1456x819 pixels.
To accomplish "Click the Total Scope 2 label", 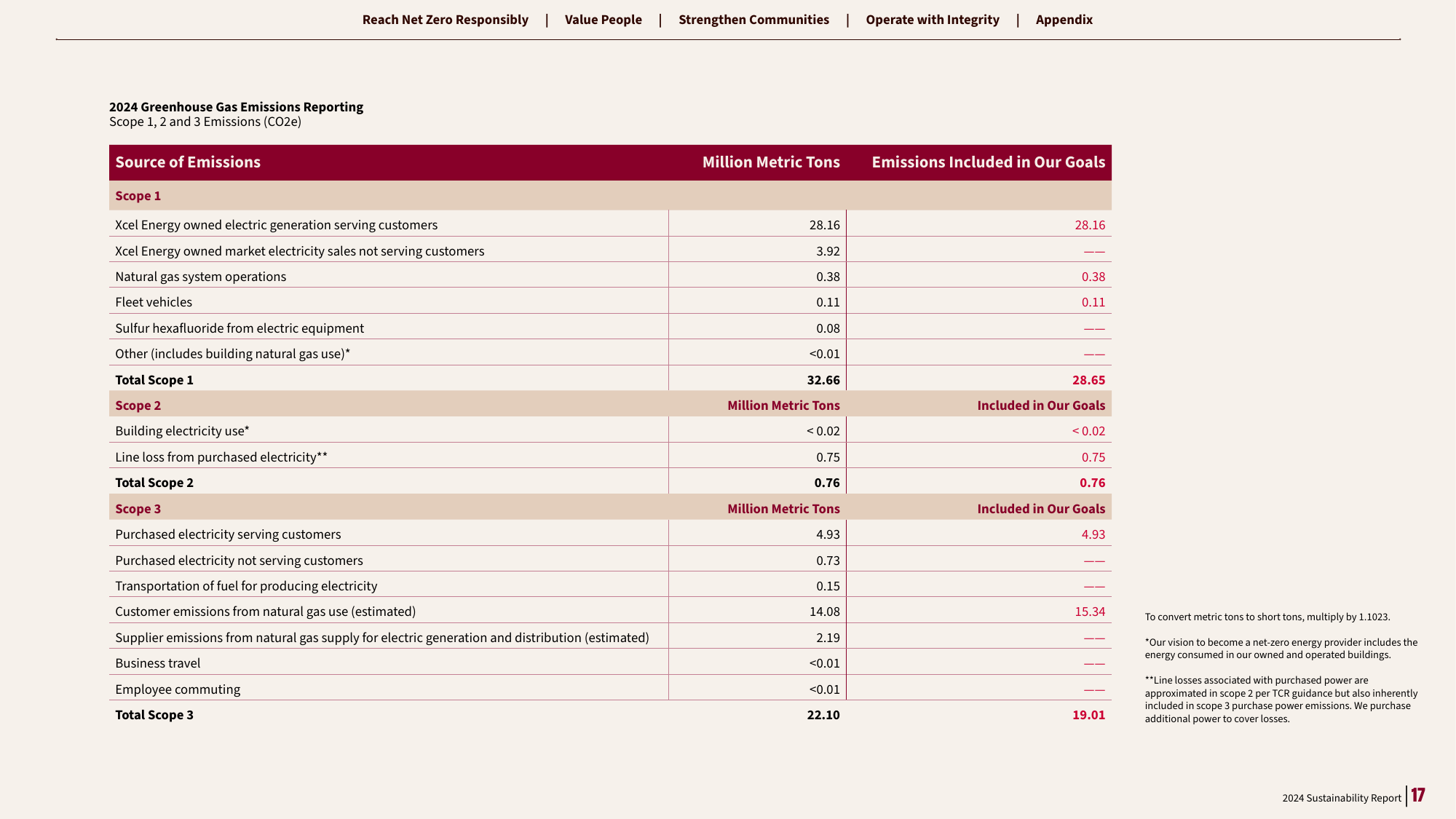I will (154, 483).
